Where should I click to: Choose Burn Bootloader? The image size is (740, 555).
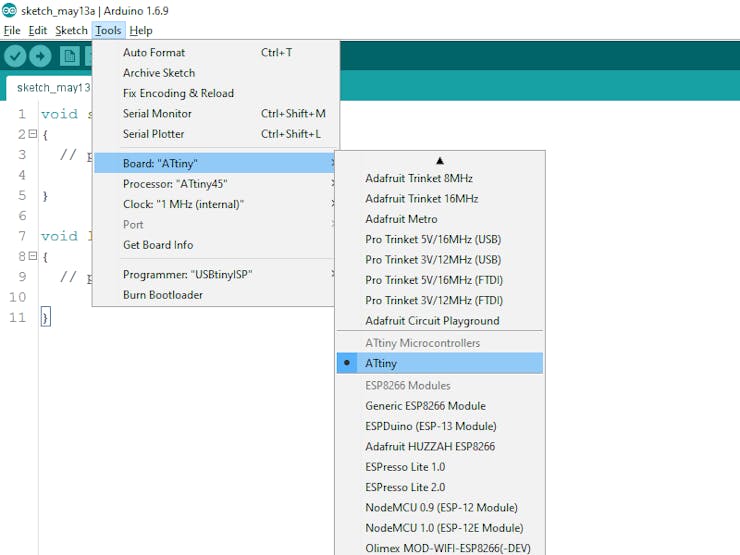(x=215, y=294)
